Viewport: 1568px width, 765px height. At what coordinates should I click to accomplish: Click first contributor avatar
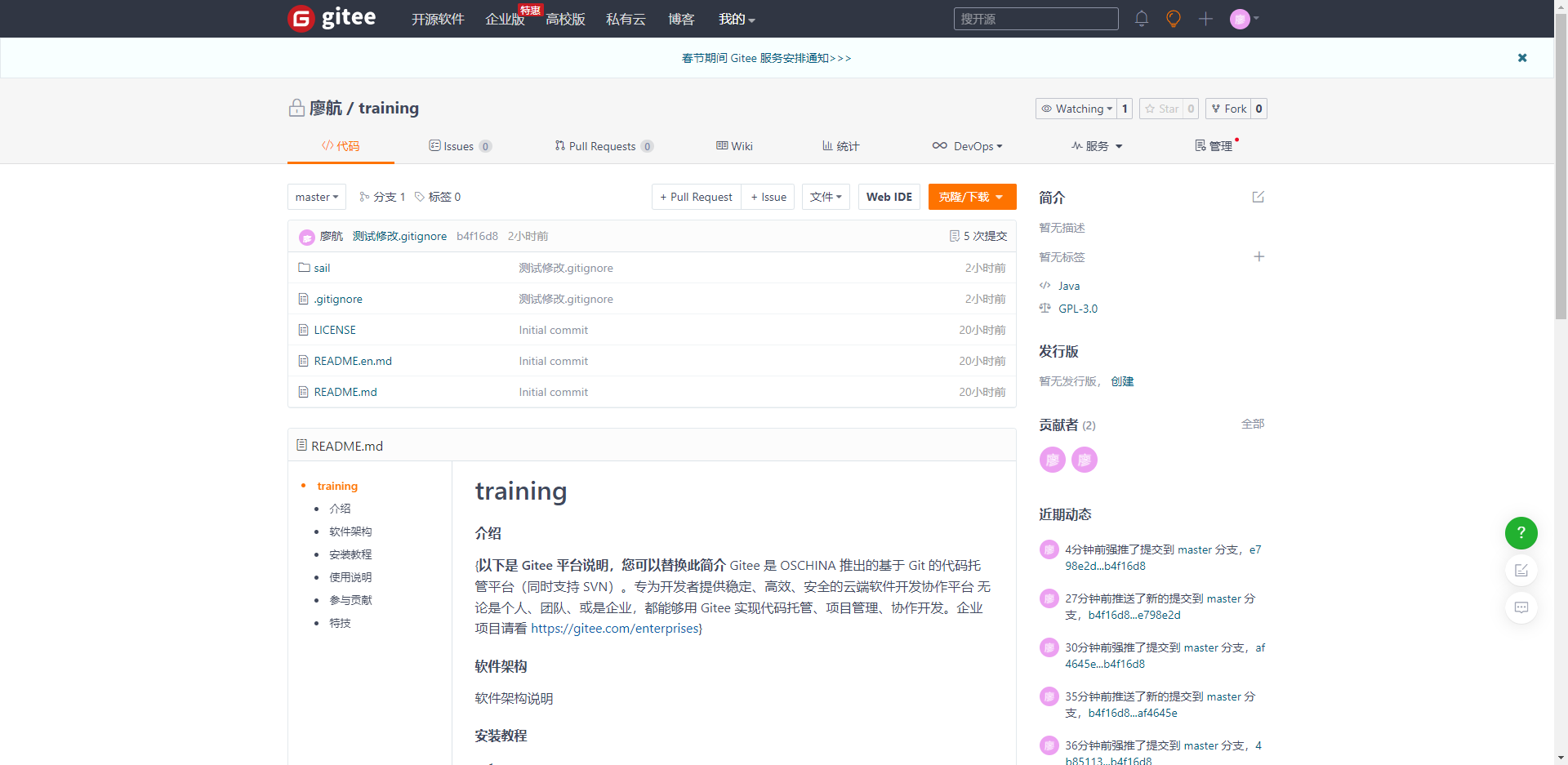point(1053,460)
